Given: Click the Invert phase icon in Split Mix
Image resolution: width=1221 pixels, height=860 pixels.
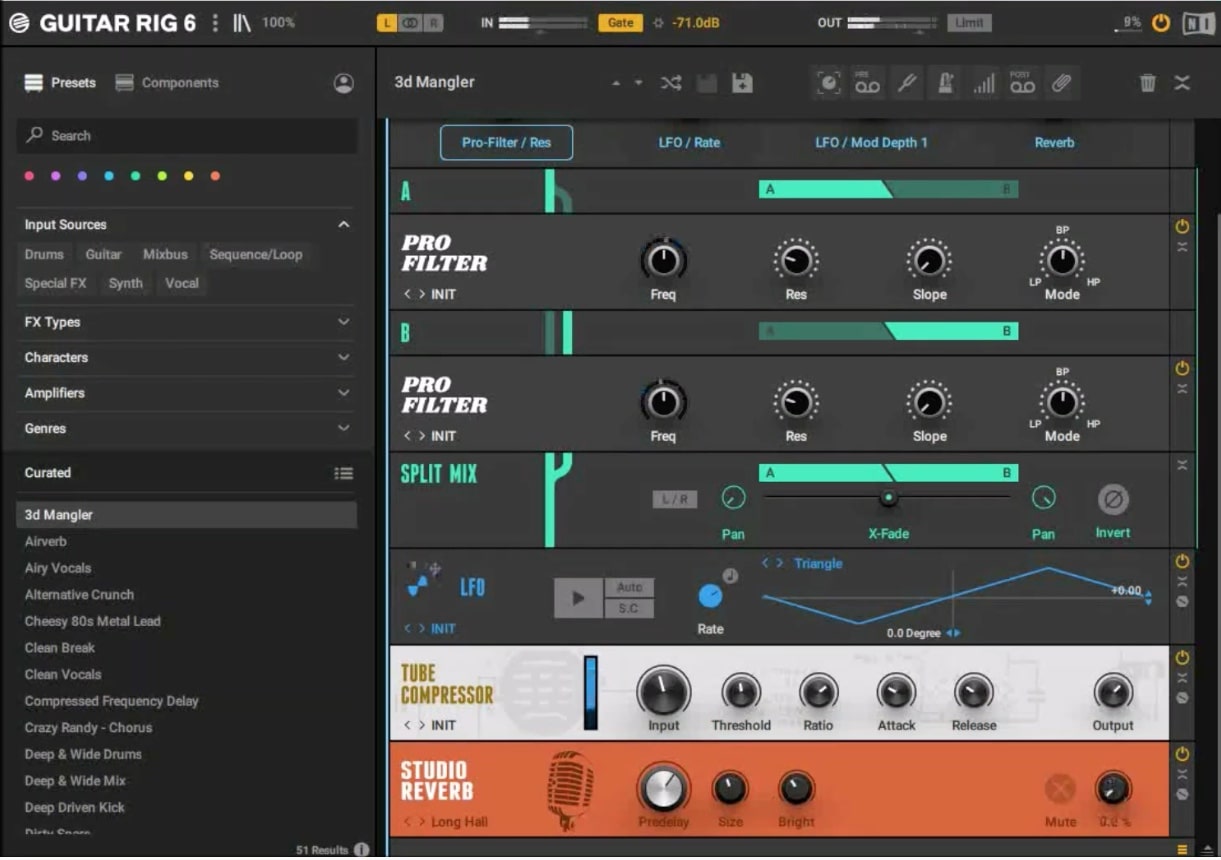Looking at the screenshot, I should [1112, 500].
